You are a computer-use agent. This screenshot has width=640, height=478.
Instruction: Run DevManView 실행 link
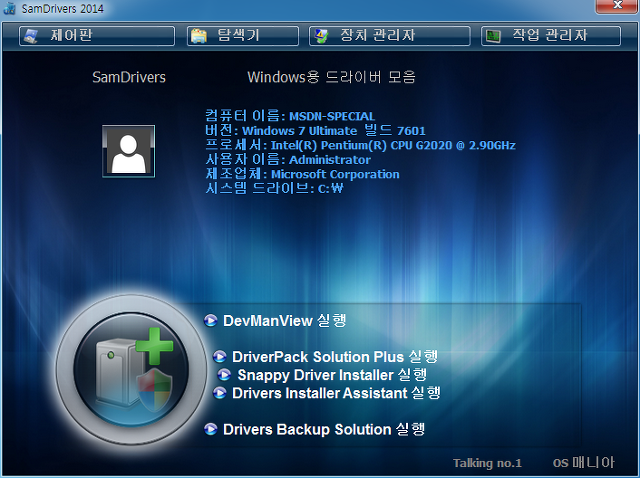[x=284, y=321]
